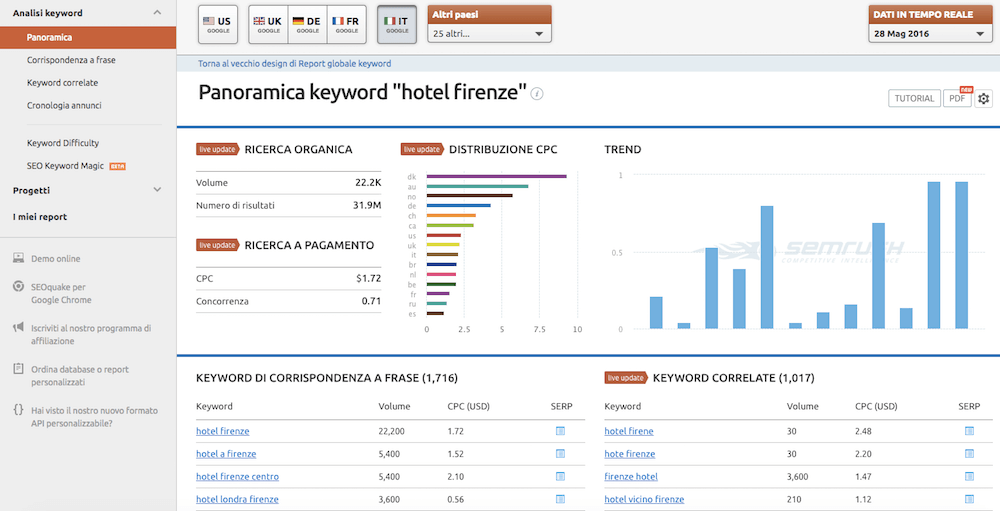Screen dimensions: 1000x511
Task: Open SERP snapshot for hotel londra firenze
Action: pos(561,499)
